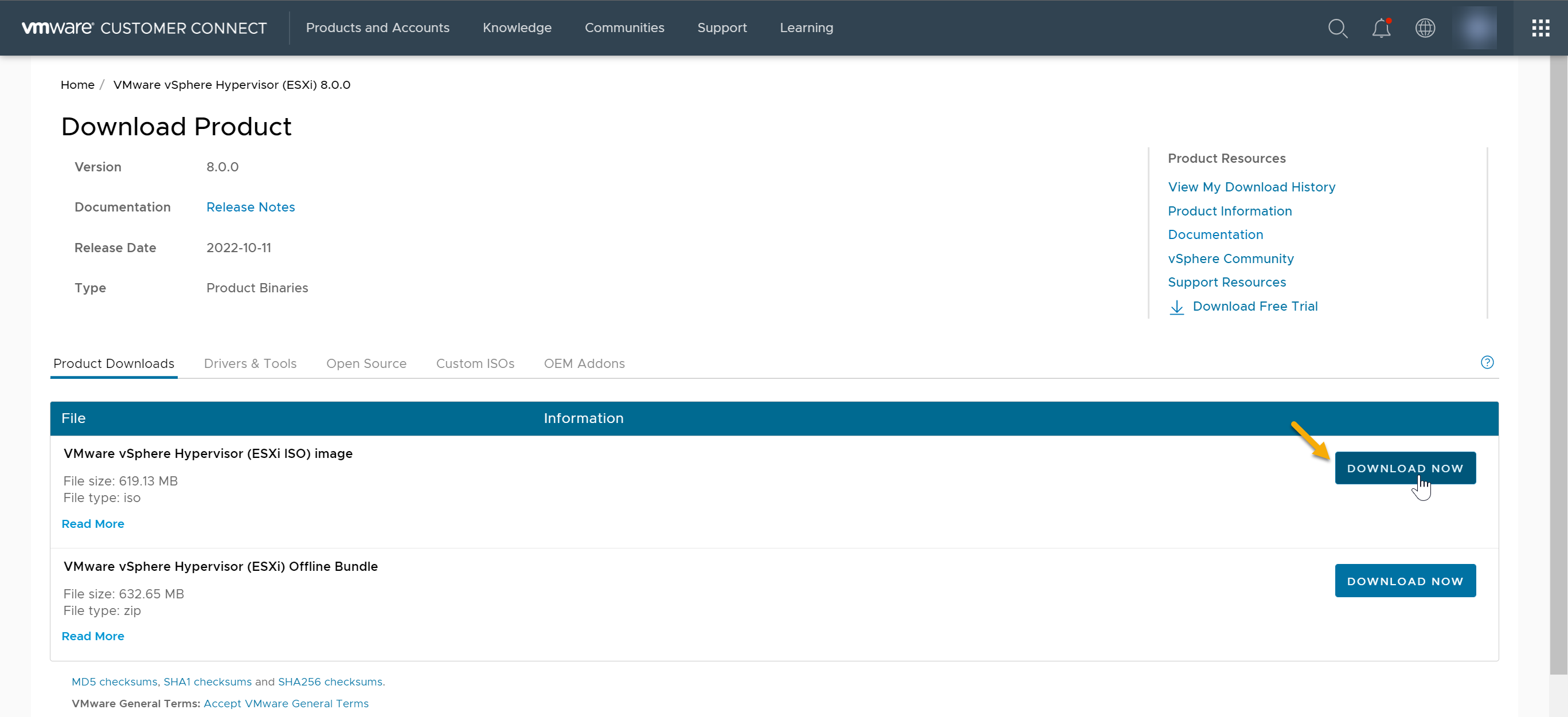
Task: Go to the Home breadcrumb
Action: [x=77, y=85]
